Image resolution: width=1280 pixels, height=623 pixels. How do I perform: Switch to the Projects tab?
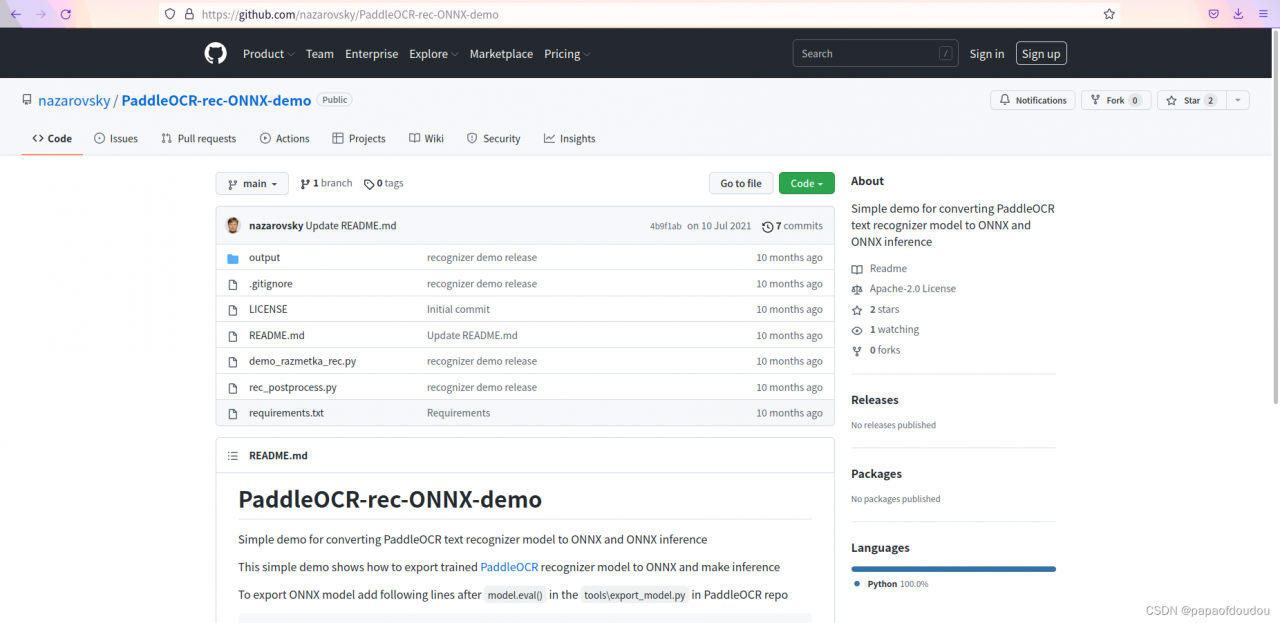coord(359,139)
